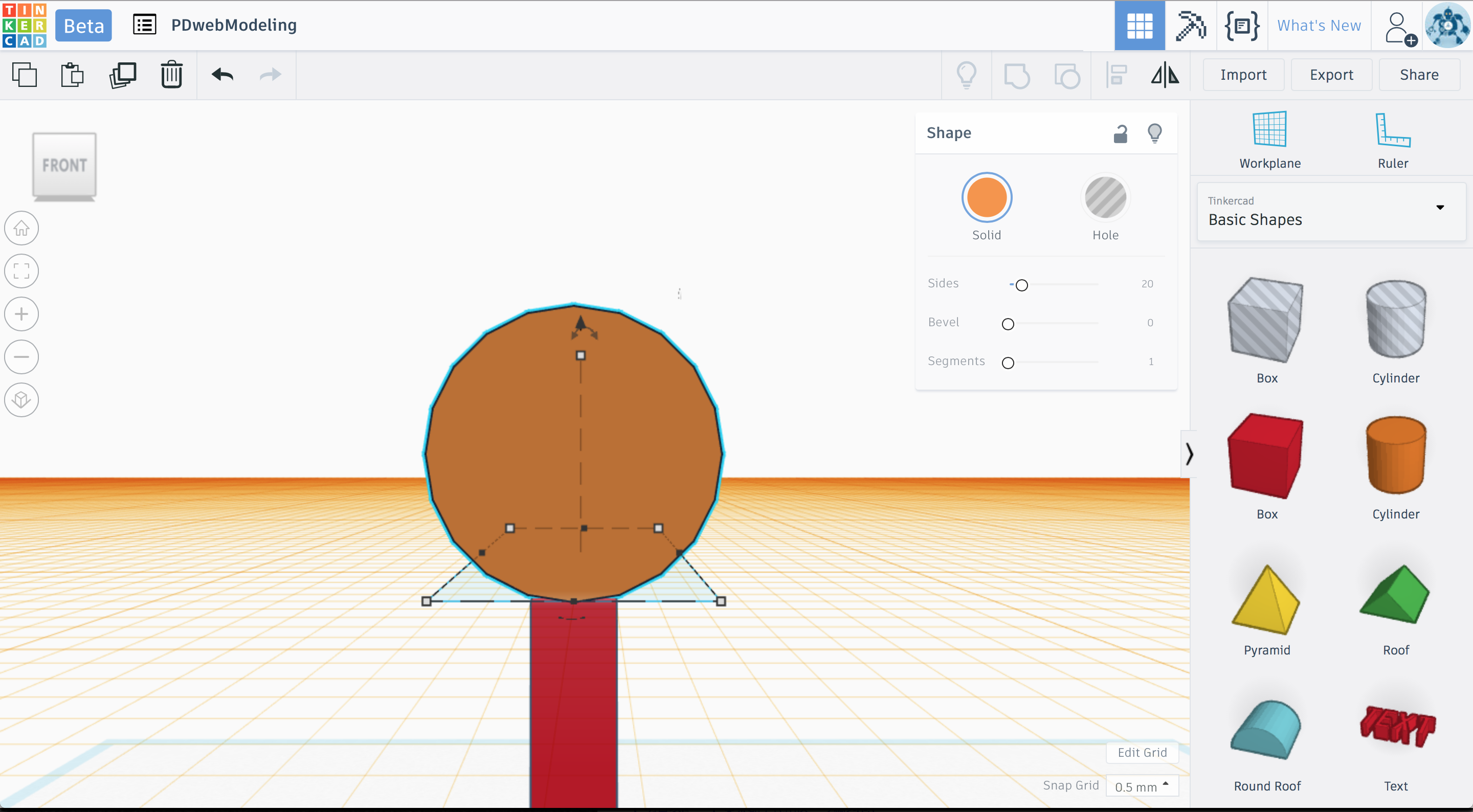Set shape to Solid
1473x812 pixels.
point(987,198)
